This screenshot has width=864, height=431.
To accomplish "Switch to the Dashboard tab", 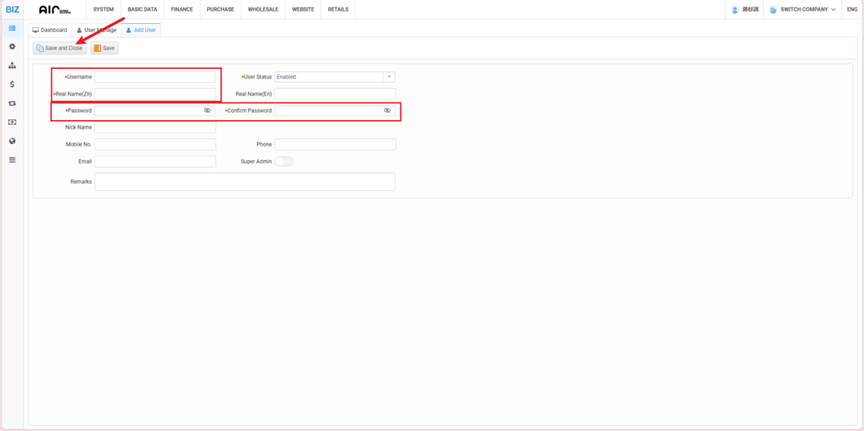I will click(x=50, y=30).
